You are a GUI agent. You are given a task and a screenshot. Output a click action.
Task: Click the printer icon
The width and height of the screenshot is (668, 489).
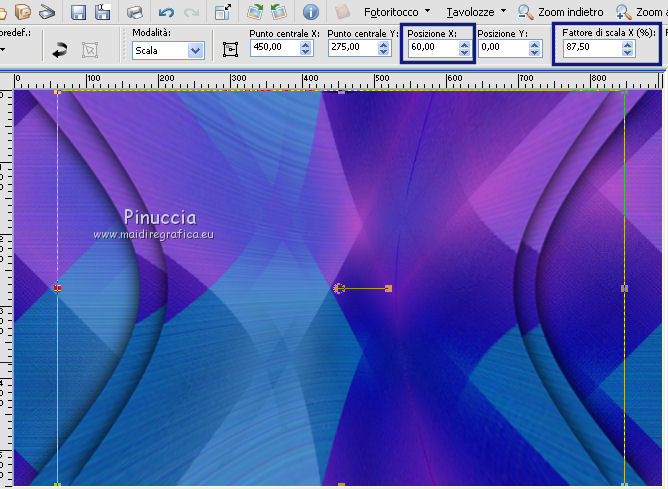(135, 12)
